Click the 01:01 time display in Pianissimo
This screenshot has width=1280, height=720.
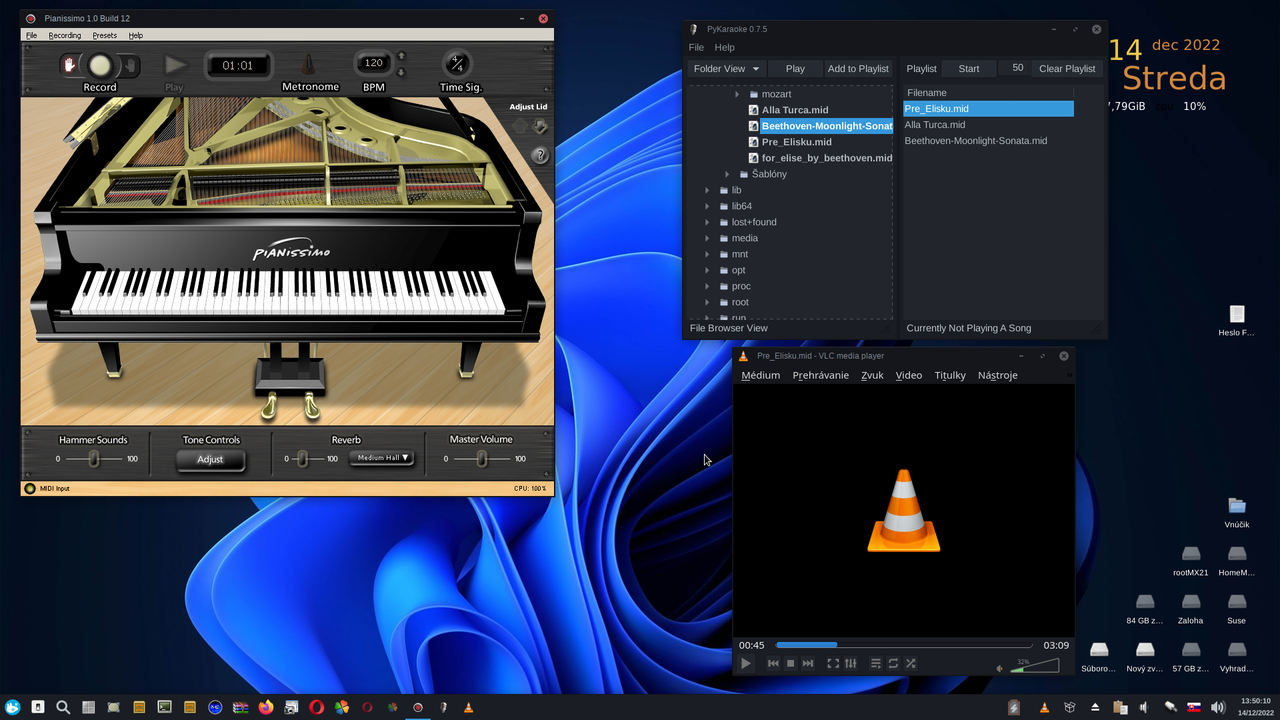point(238,66)
